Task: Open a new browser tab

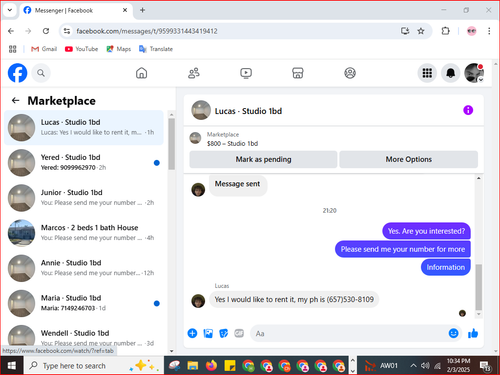Action: tap(142, 10)
